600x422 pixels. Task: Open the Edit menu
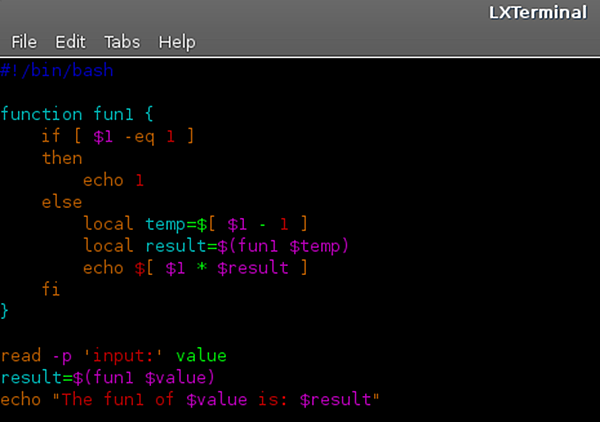[70, 42]
